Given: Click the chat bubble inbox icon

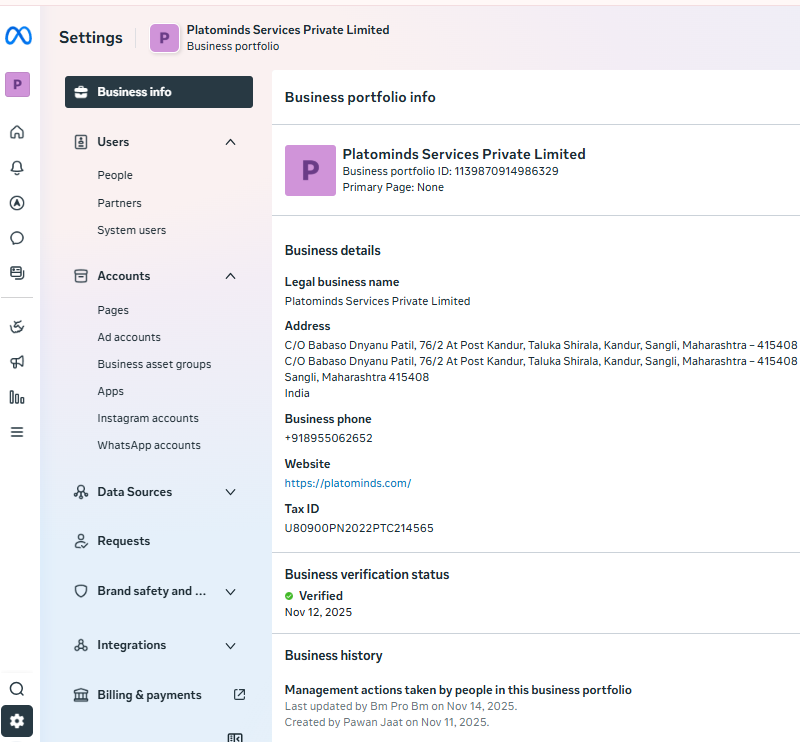Looking at the screenshot, I should click(17, 238).
